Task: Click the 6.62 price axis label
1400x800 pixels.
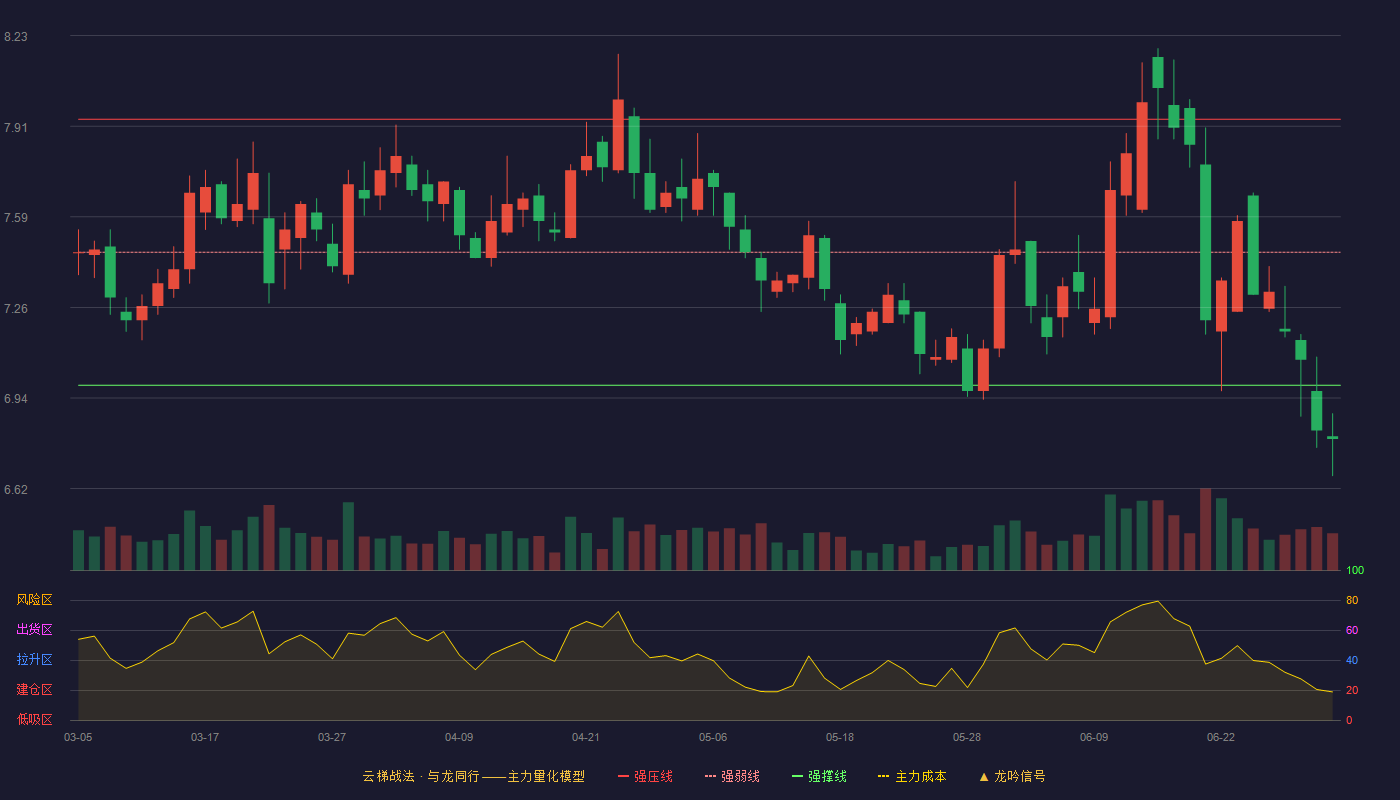Action: coord(16,490)
